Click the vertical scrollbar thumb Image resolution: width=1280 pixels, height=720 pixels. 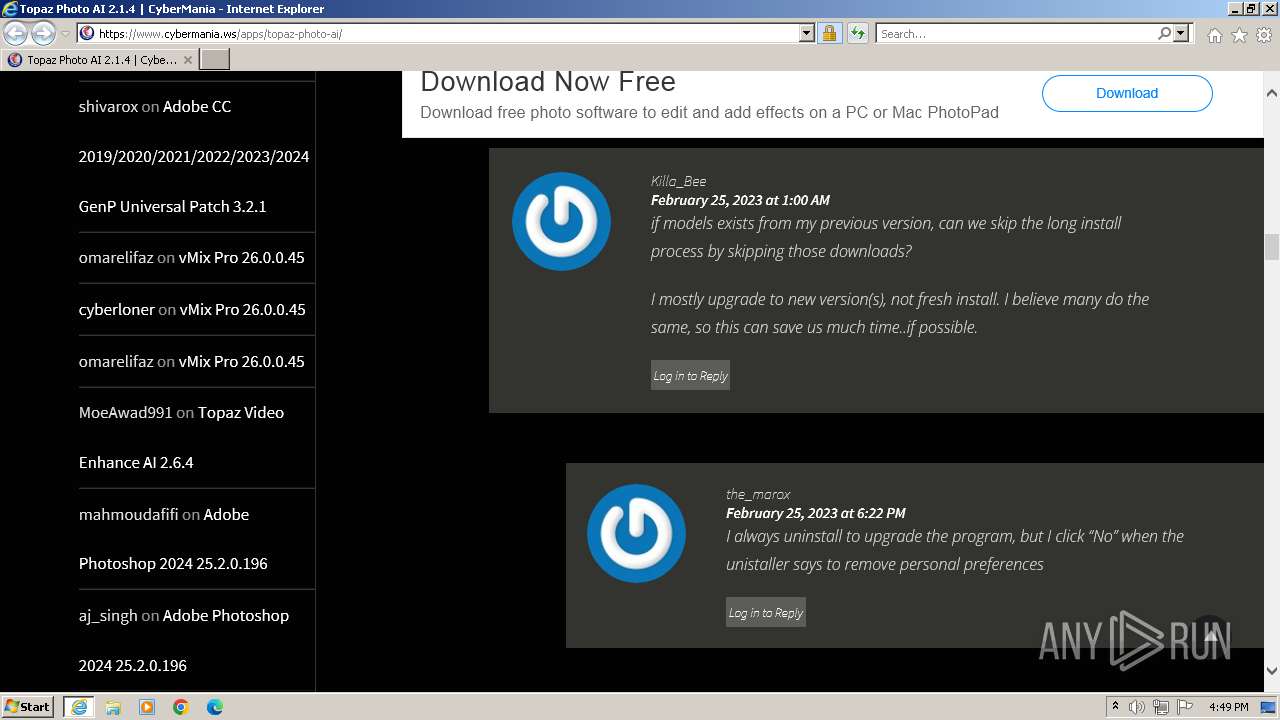[x=1272, y=246]
